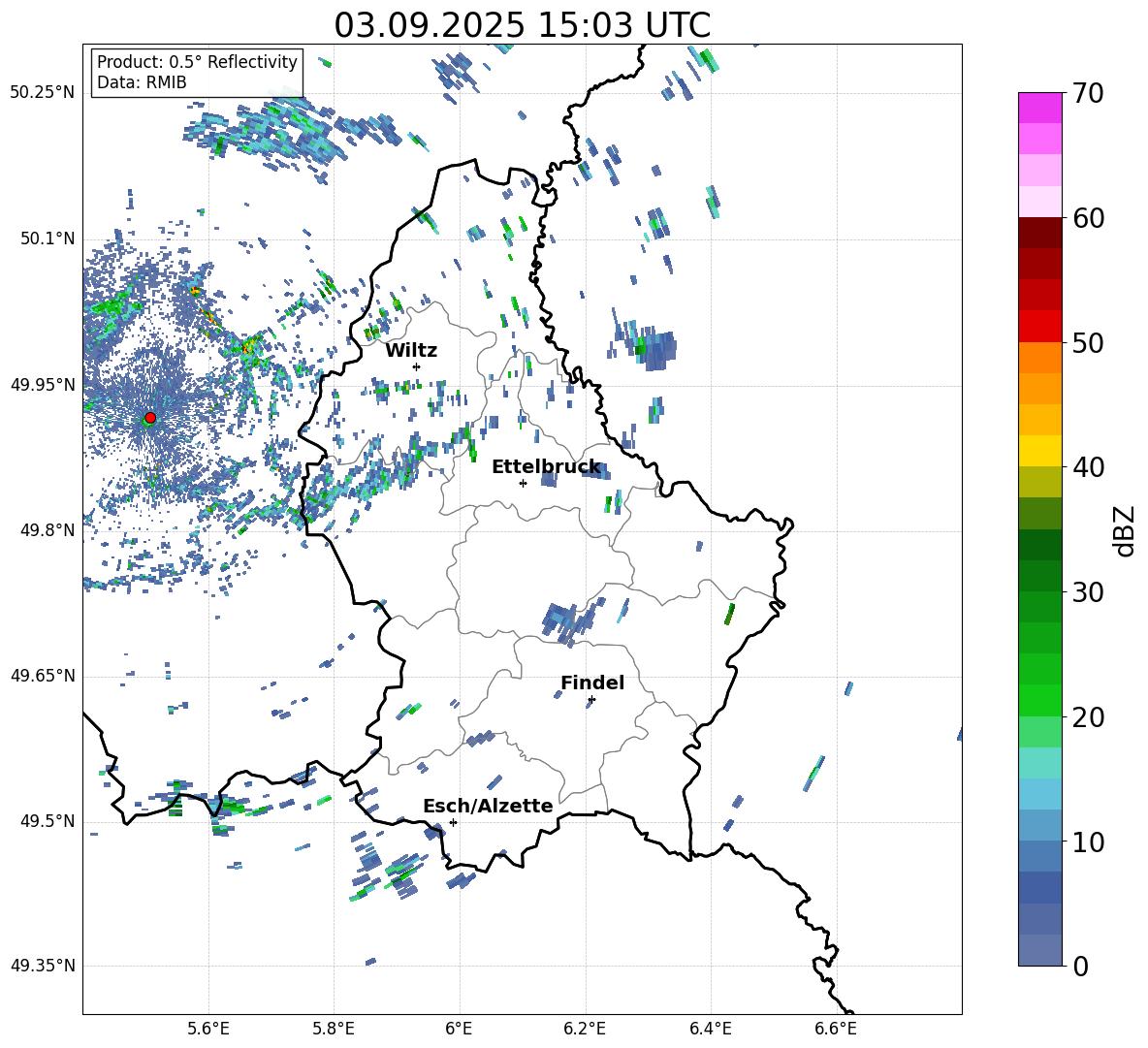Click the Product: 0.5° Reflectivity text

tap(197, 62)
